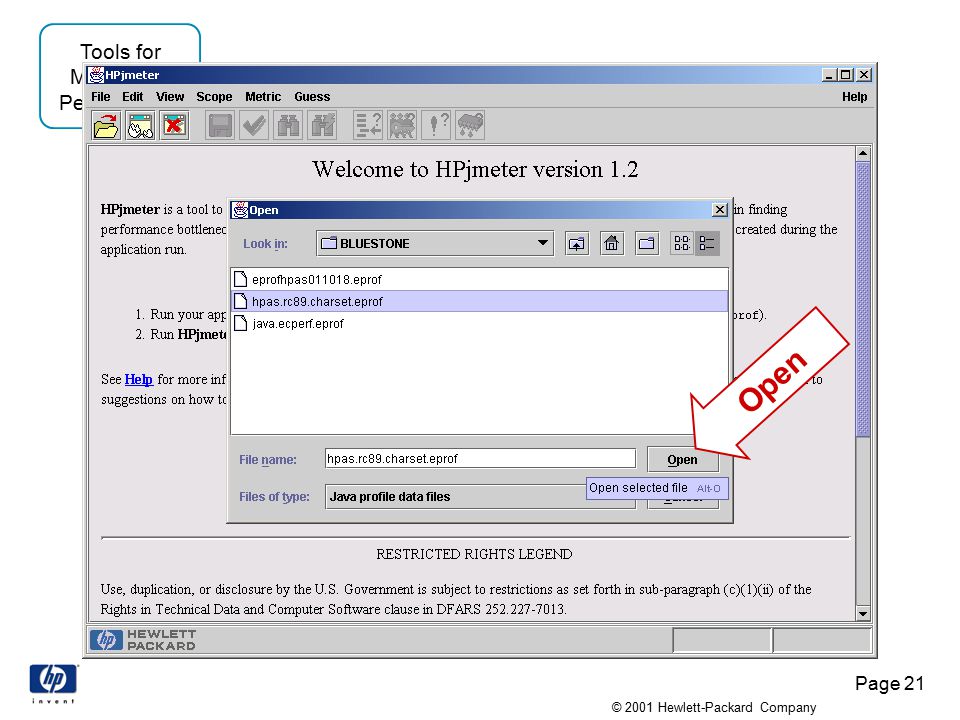This screenshot has width=960, height=720.
Task: Click the greyed save floppy disk icon
Action: click(220, 126)
